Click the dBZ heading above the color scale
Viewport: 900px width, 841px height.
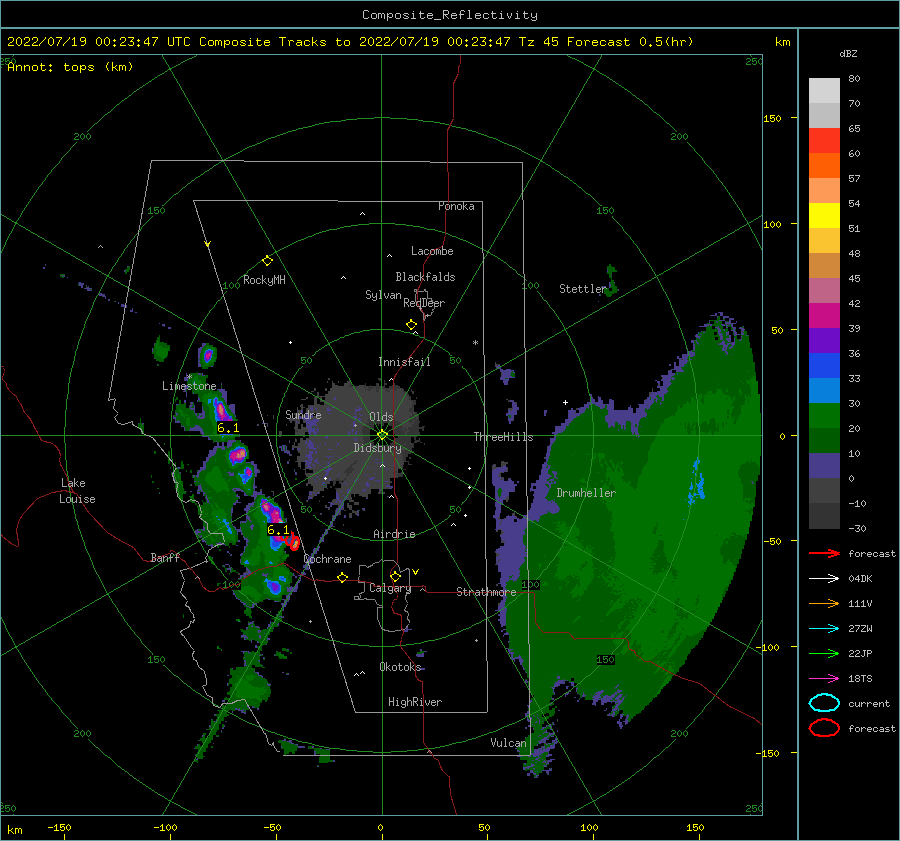pos(848,53)
